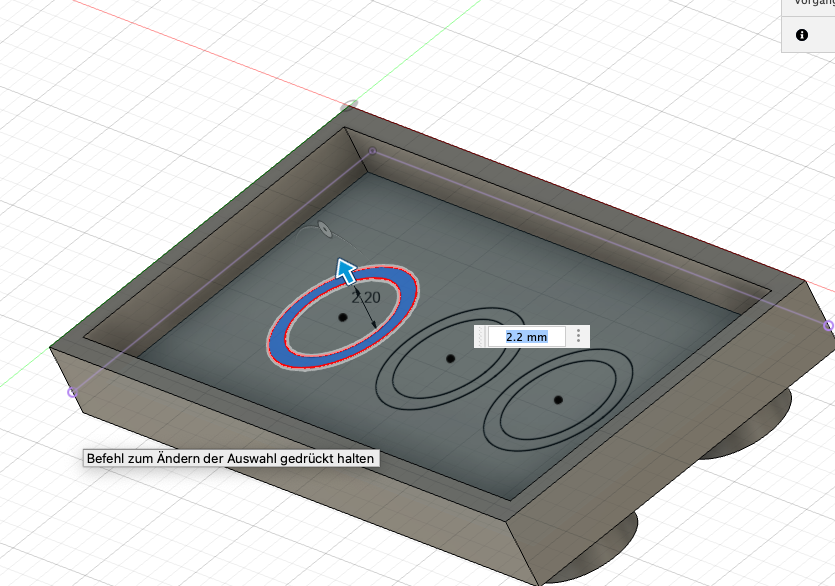Click the 2.2 mm distance input field
The width and height of the screenshot is (835, 586).
[x=527, y=337]
